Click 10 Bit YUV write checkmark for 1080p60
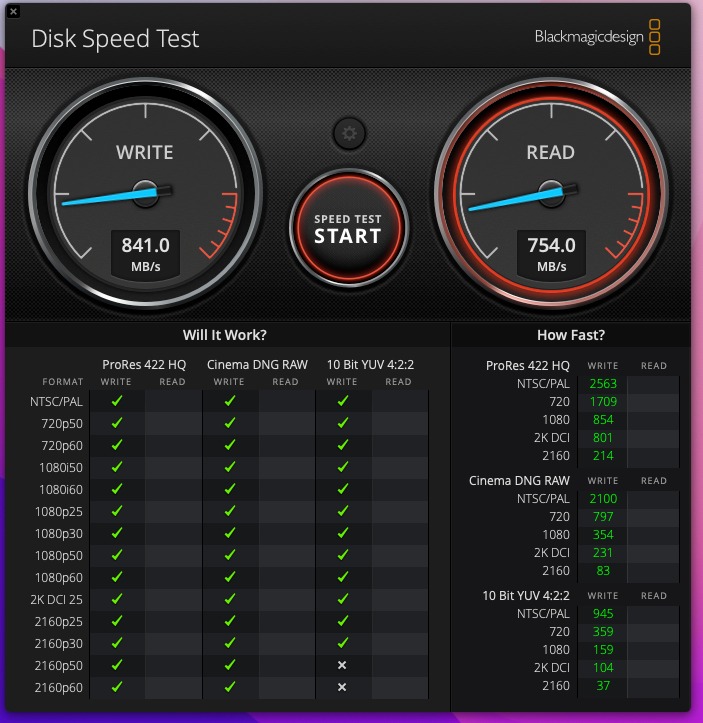The height and width of the screenshot is (723, 703). point(343,577)
